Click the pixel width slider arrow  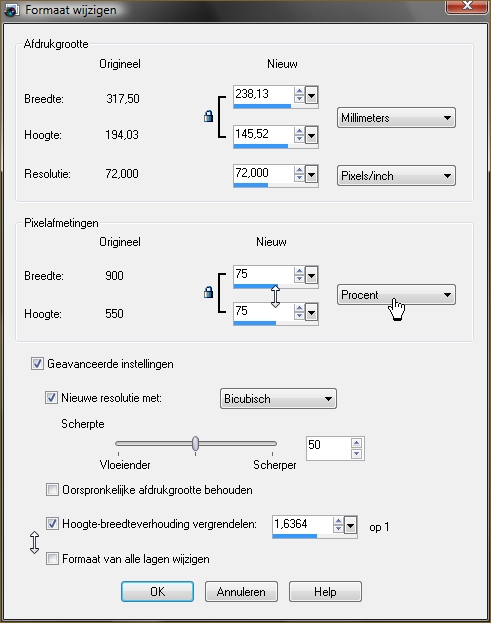[x=311, y=275]
